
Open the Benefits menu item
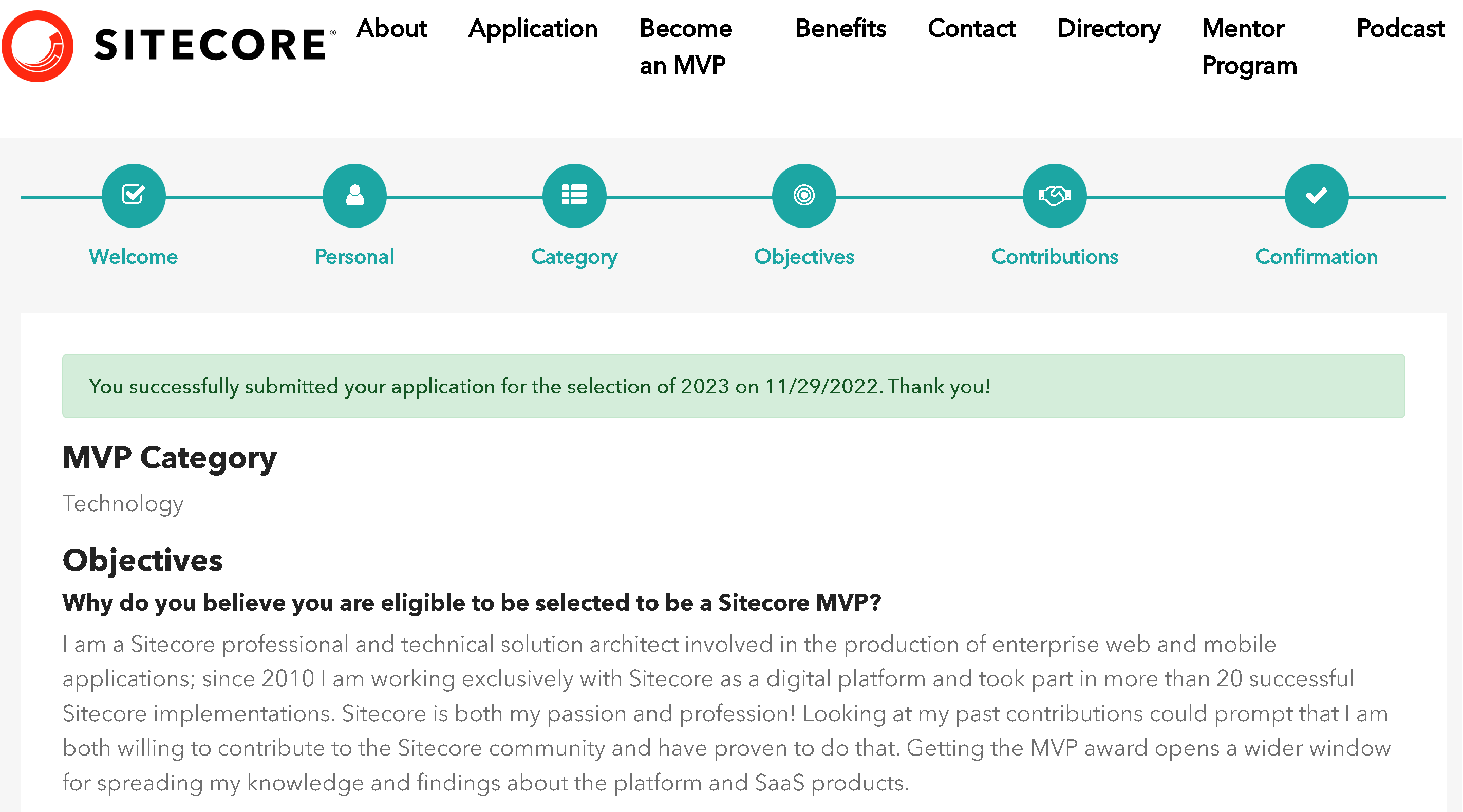click(840, 28)
